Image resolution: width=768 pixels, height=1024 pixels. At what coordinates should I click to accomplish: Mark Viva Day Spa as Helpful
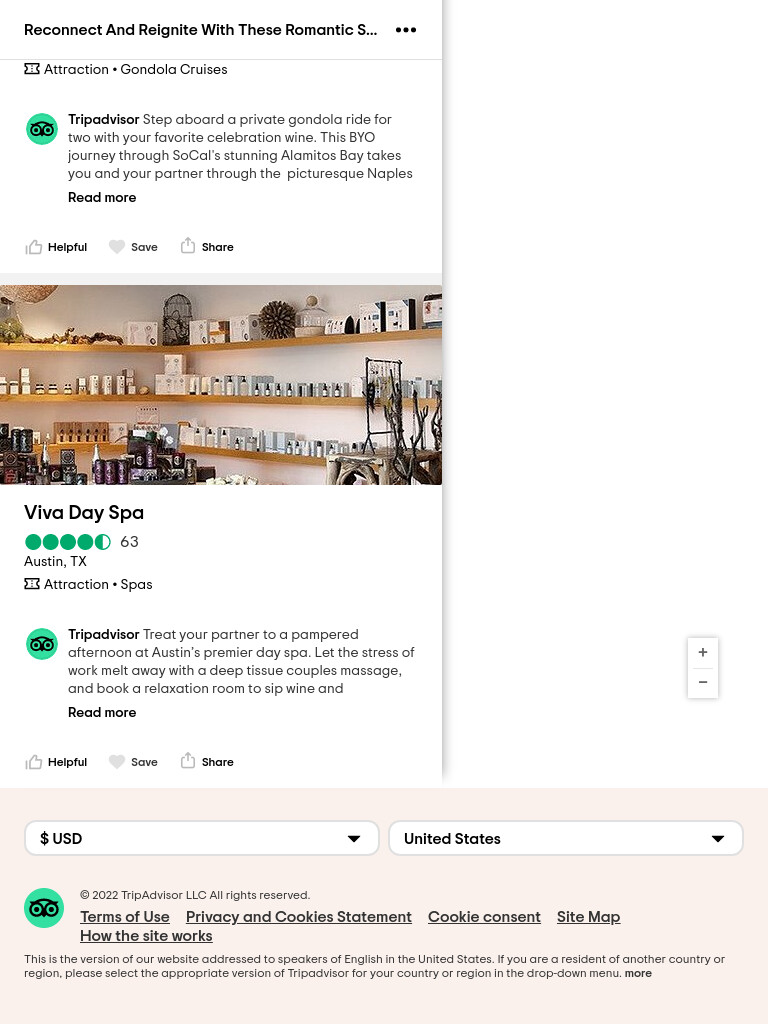[x=56, y=762]
